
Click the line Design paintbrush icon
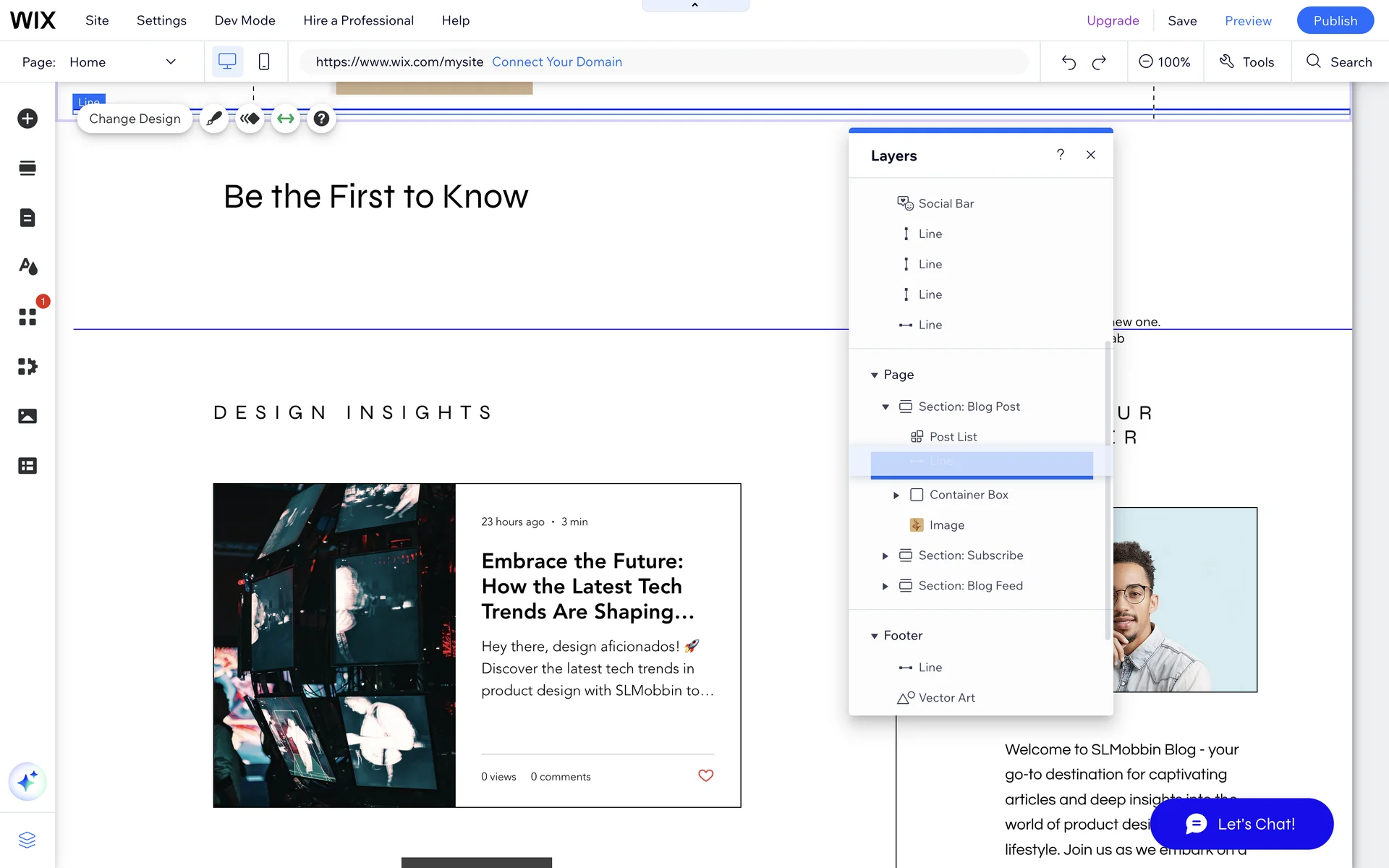214,119
